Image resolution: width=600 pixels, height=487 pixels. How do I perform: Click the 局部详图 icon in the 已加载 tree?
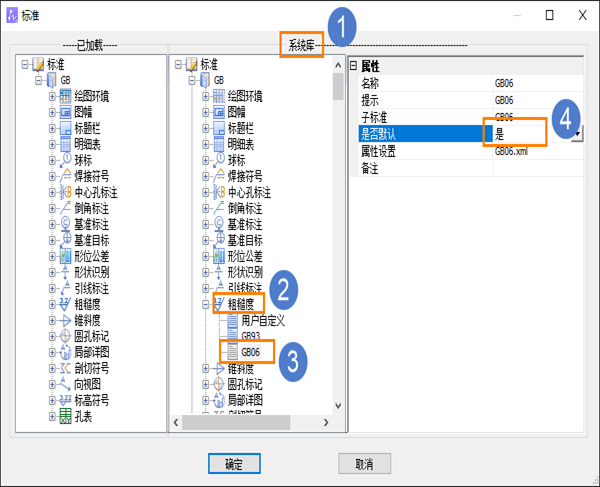(x=65, y=352)
